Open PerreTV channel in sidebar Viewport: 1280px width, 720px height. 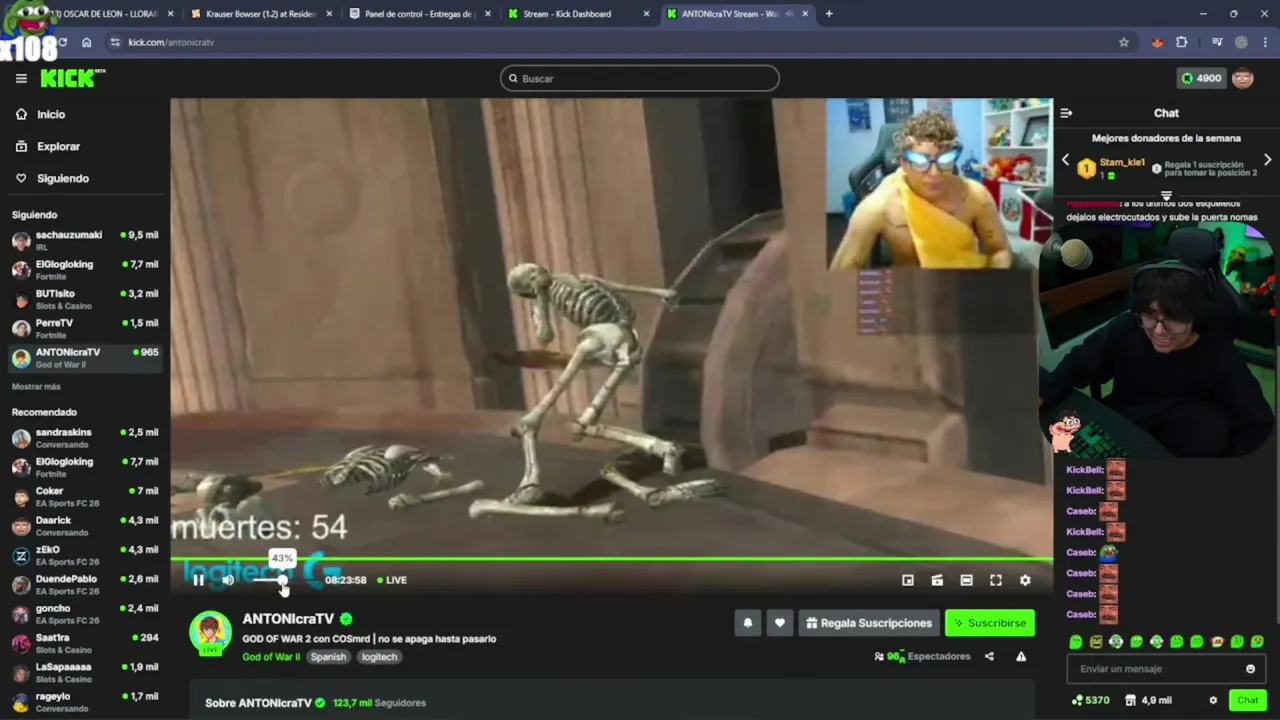[85, 329]
